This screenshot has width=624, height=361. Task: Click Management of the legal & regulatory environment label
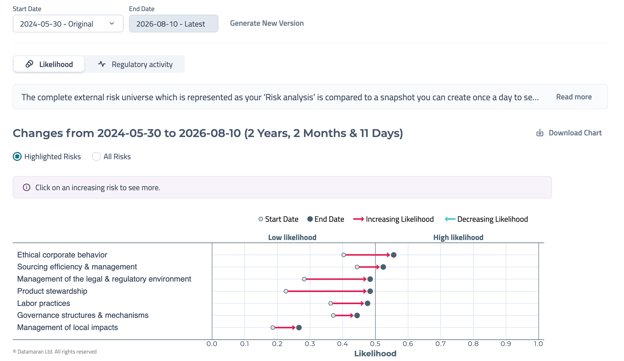104,279
